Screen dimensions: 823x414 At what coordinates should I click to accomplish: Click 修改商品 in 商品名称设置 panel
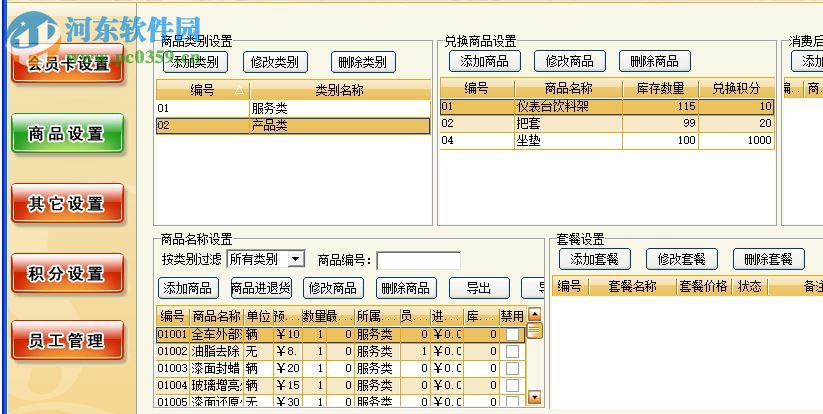click(x=333, y=288)
